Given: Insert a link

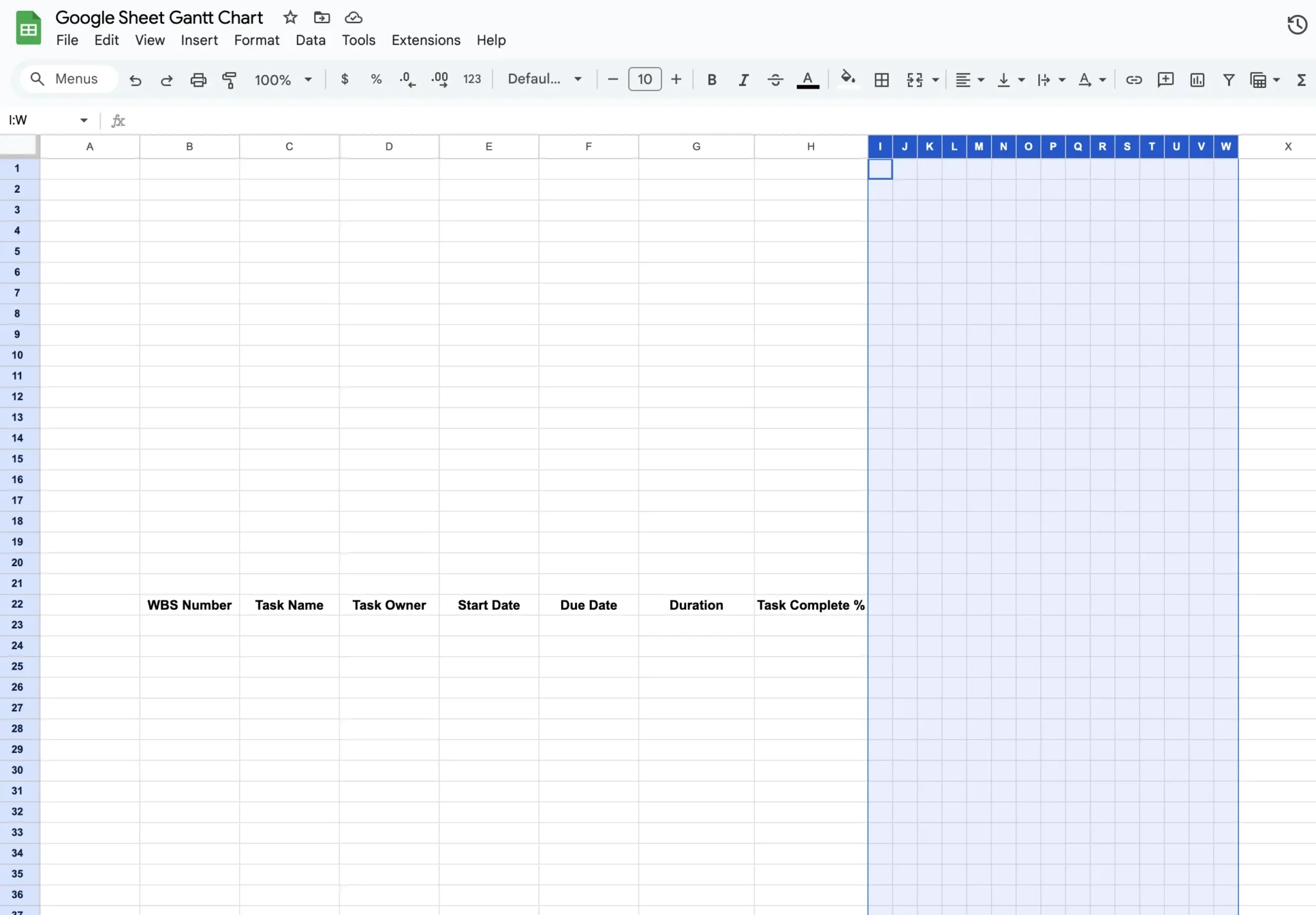Looking at the screenshot, I should pyautogui.click(x=1134, y=79).
